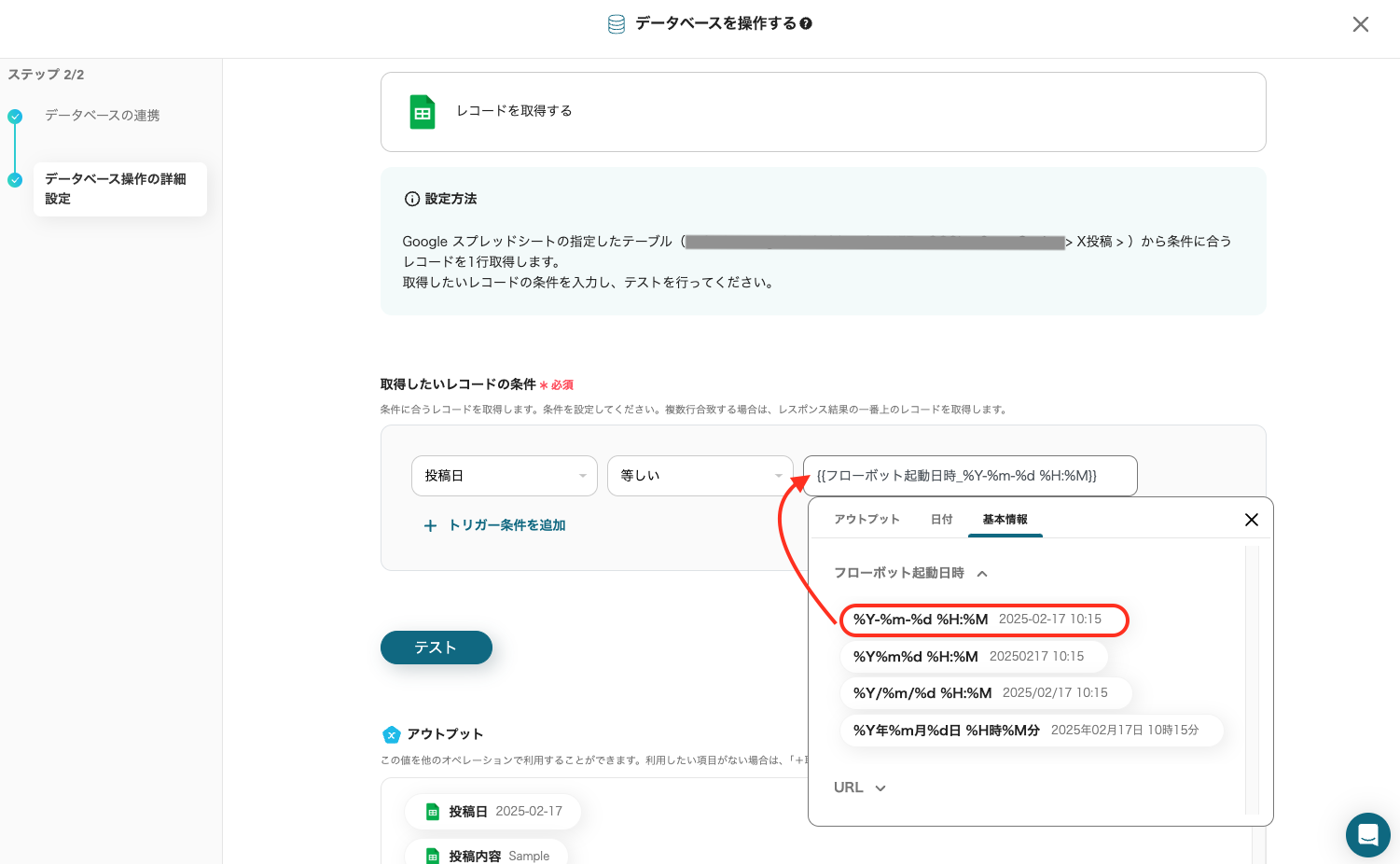Switch to the アウトプット tab

pyautogui.click(x=866, y=520)
